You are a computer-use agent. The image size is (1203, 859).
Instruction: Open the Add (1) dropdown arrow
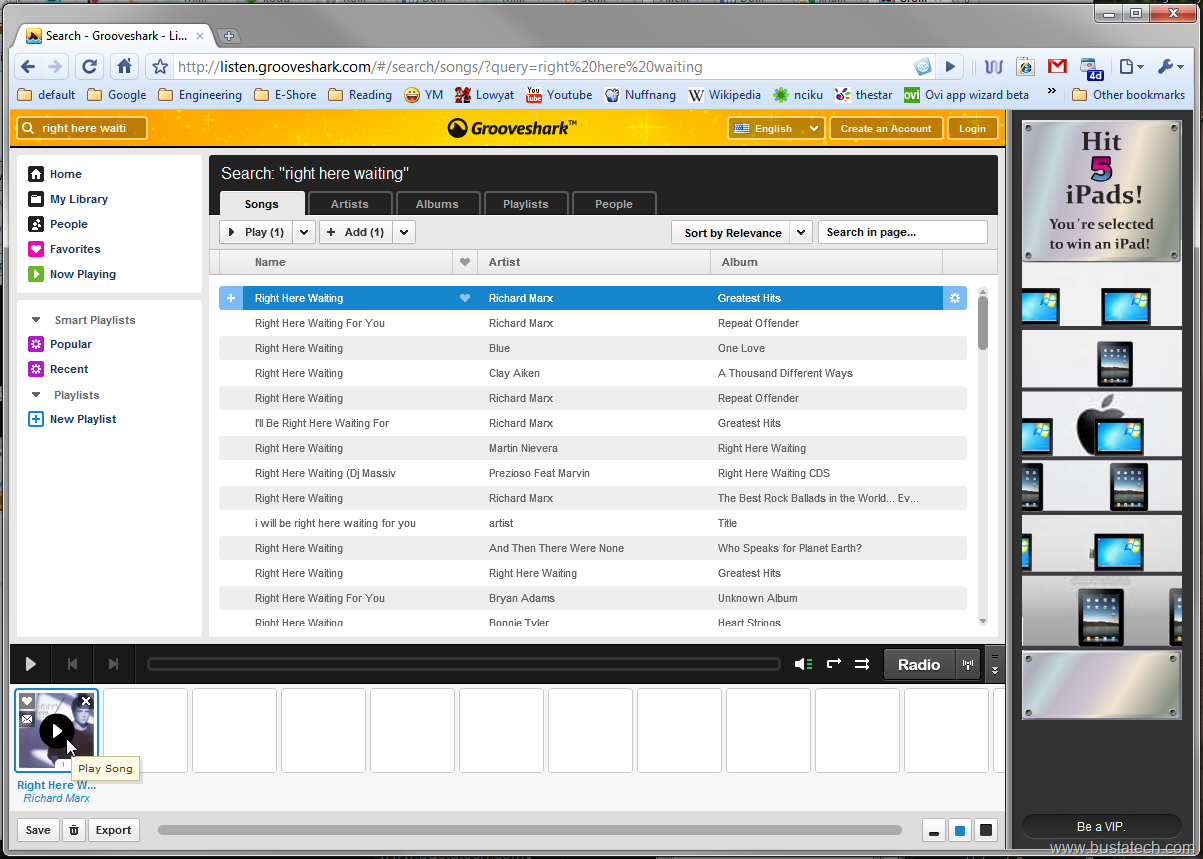(x=403, y=232)
